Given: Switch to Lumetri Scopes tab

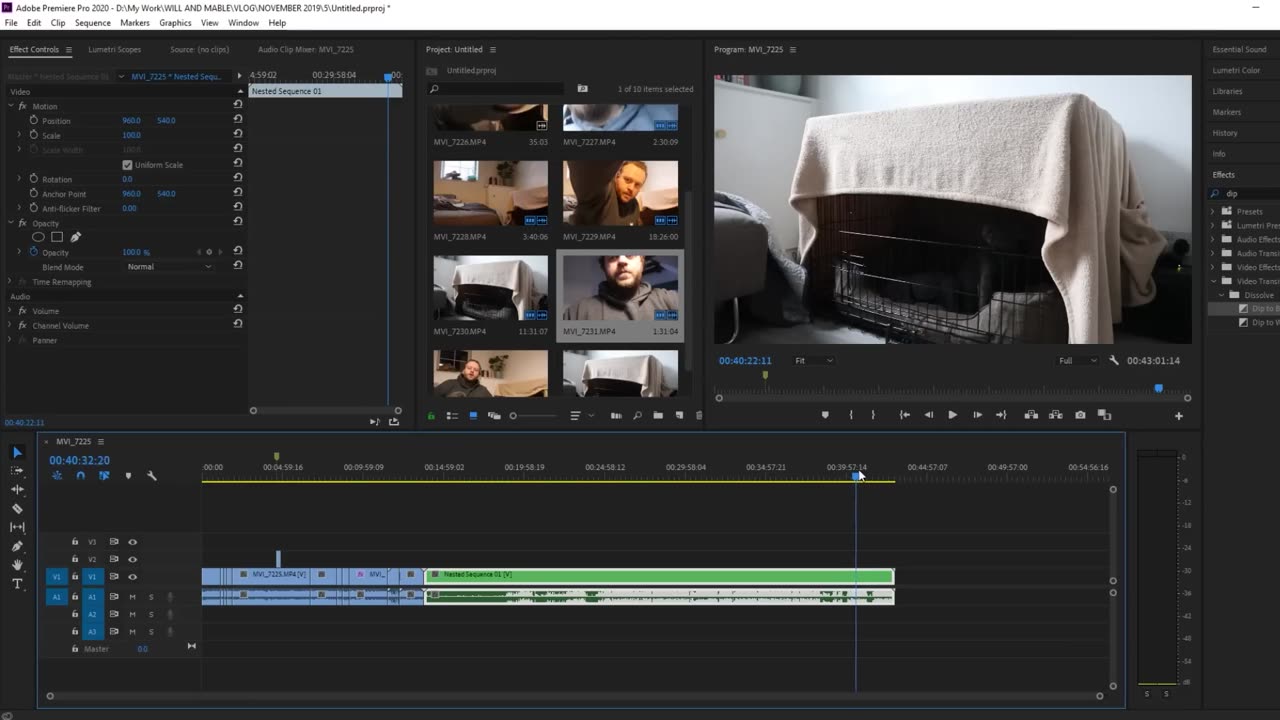Looking at the screenshot, I should click(x=114, y=49).
